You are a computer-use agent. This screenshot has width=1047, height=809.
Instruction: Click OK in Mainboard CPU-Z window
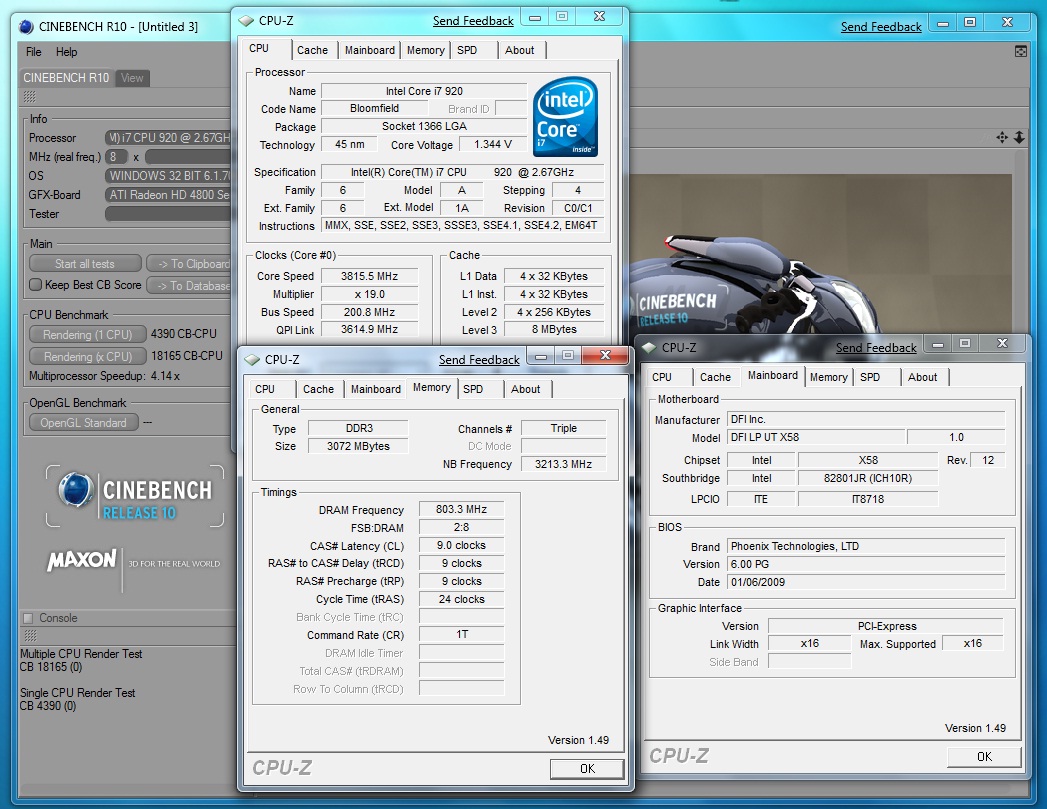pos(984,757)
